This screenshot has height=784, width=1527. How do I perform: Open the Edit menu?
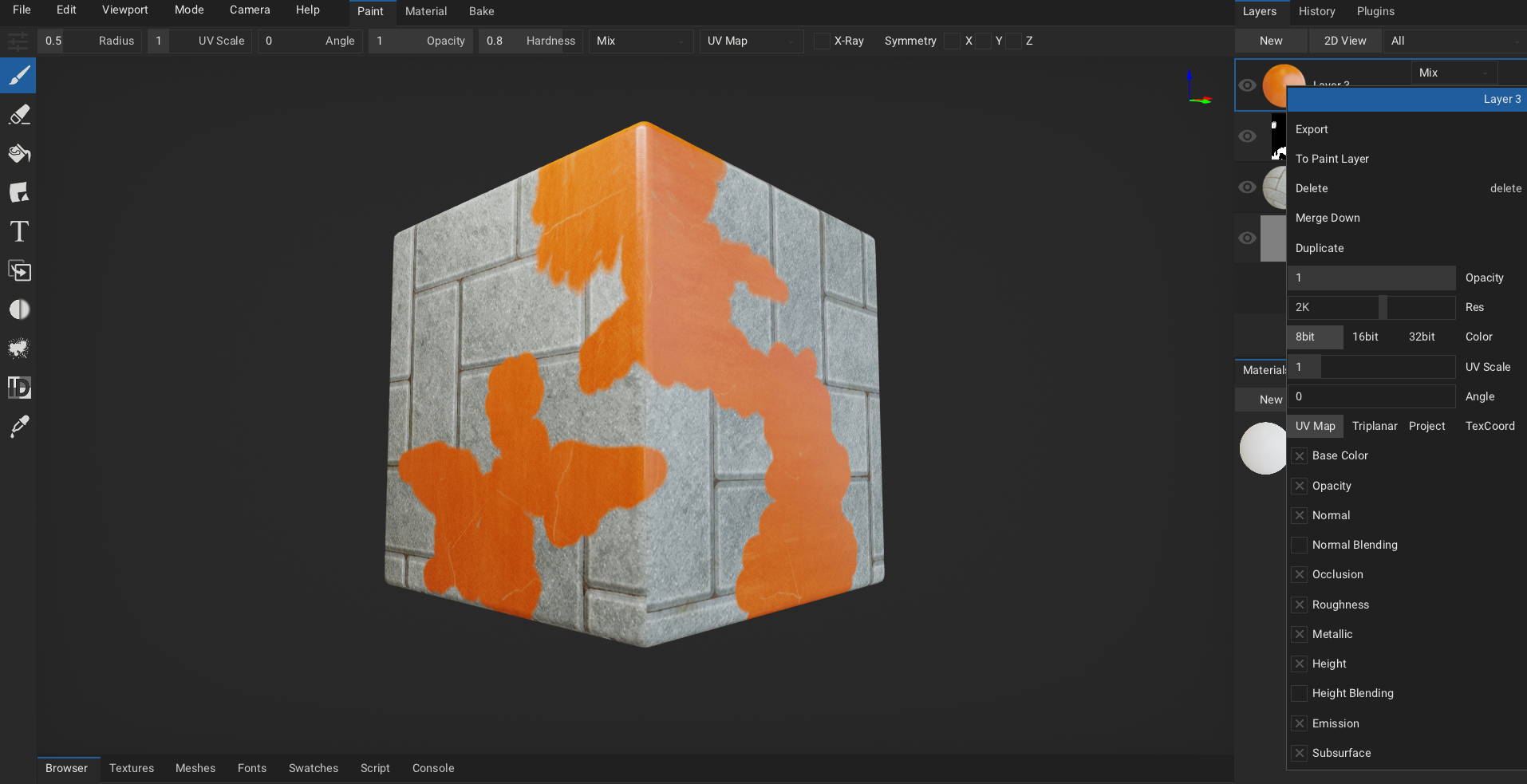66,10
